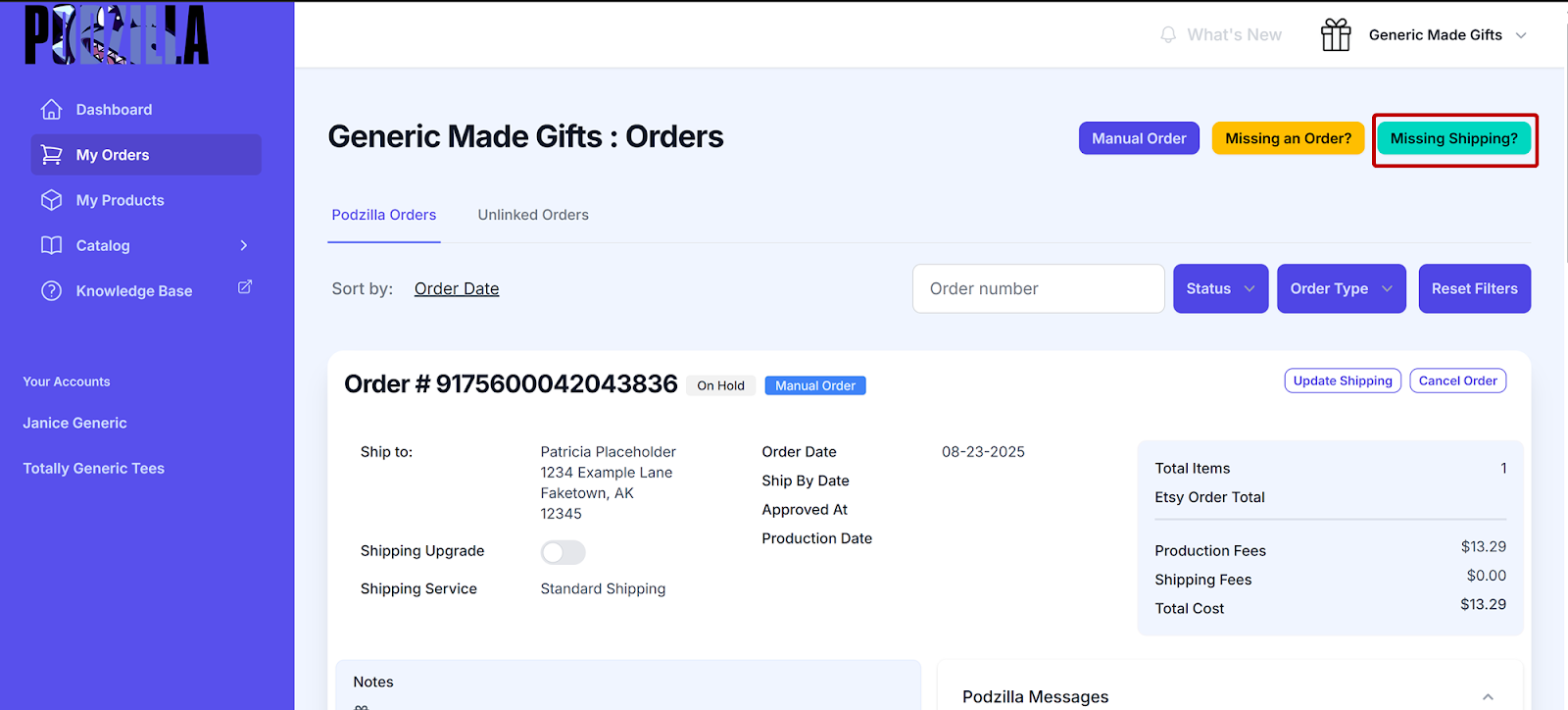The image size is (1568, 710).
Task: Sort orders by Order Date link
Action: click(457, 288)
